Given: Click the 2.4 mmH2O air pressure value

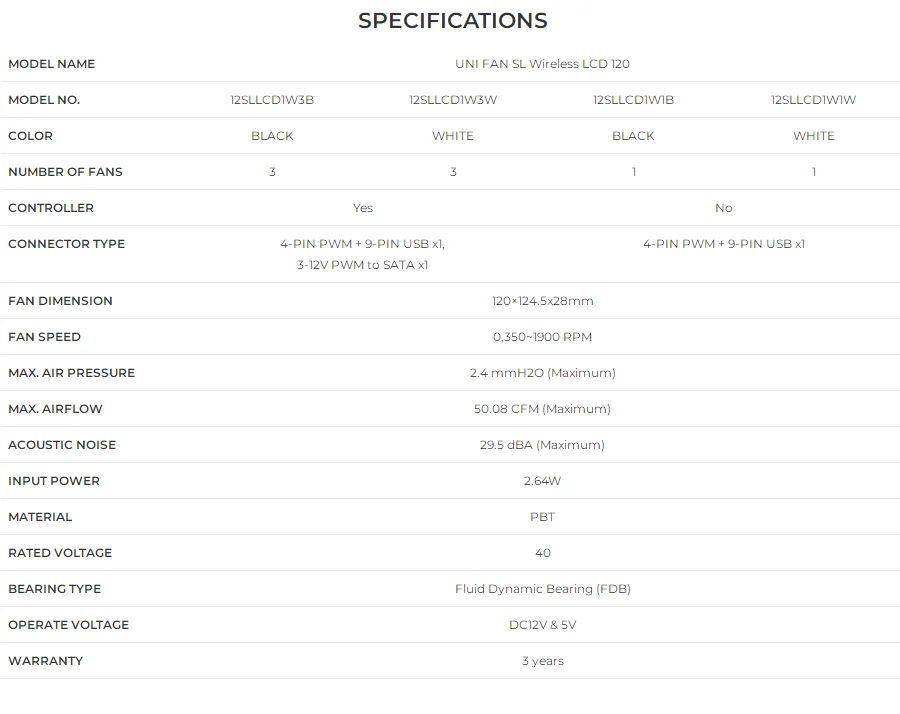Looking at the screenshot, I should (x=542, y=373).
